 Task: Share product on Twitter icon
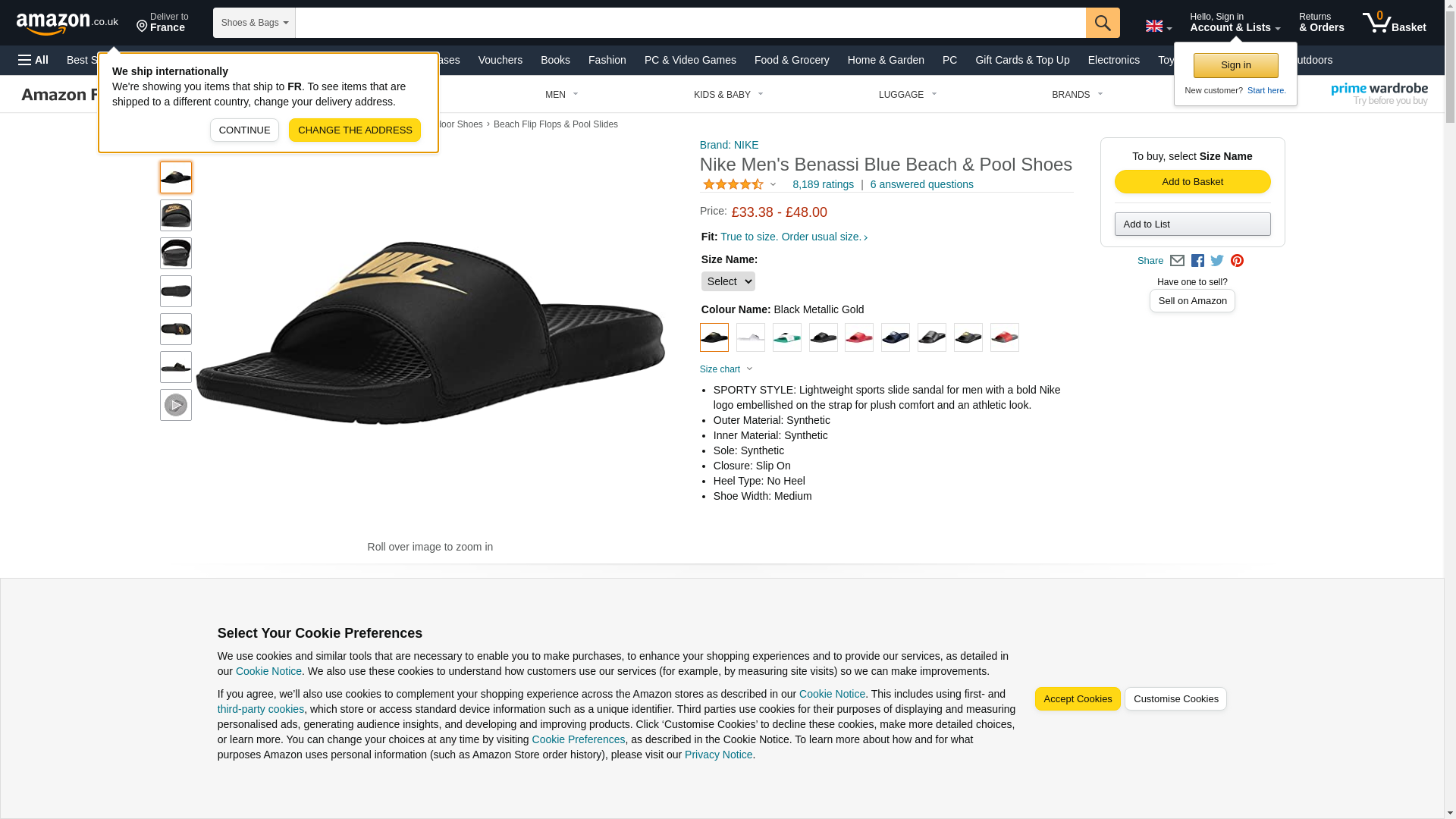pyautogui.click(x=1217, y=261)
